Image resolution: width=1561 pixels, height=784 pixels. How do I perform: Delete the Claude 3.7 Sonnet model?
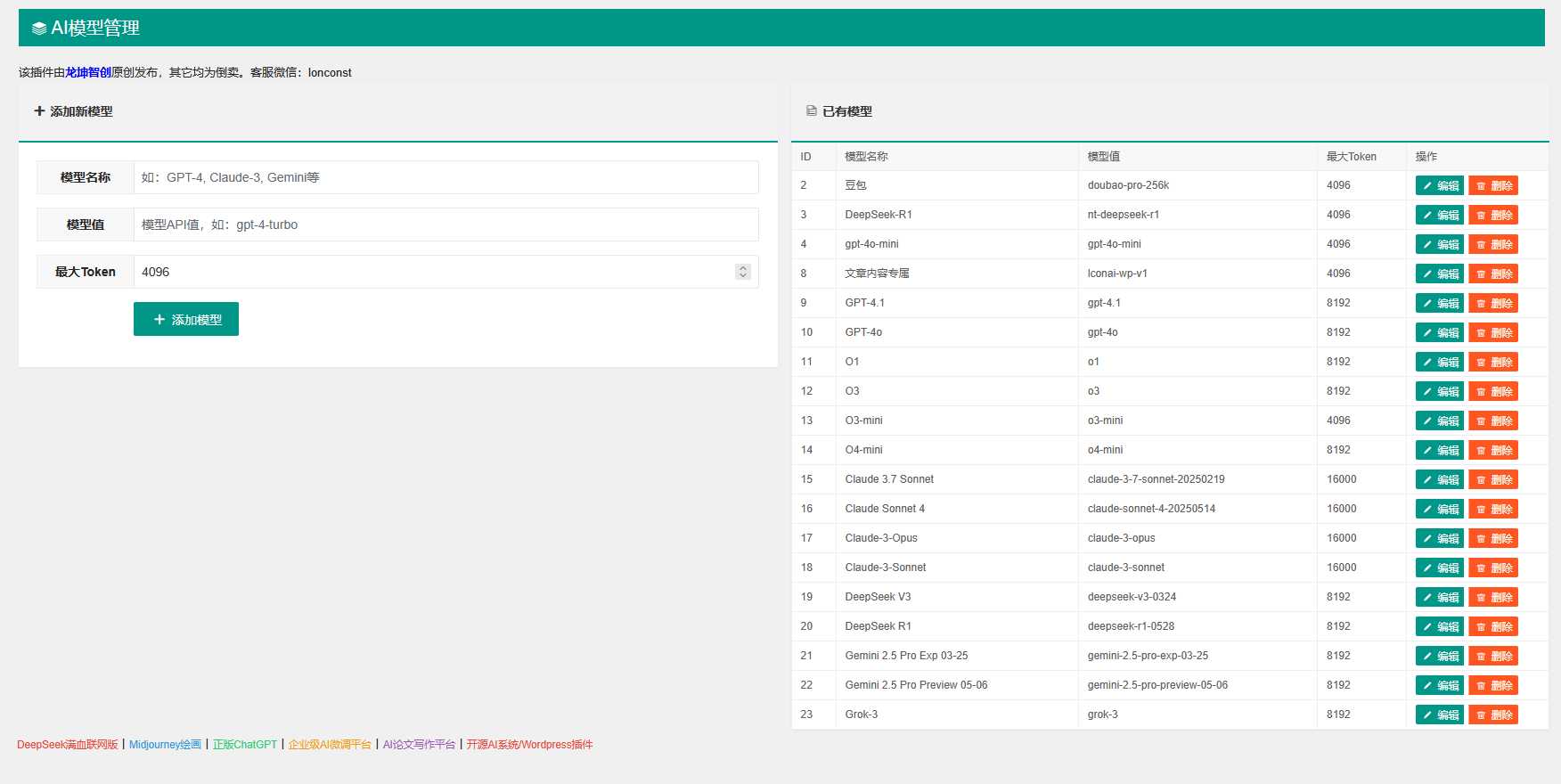1492,479
